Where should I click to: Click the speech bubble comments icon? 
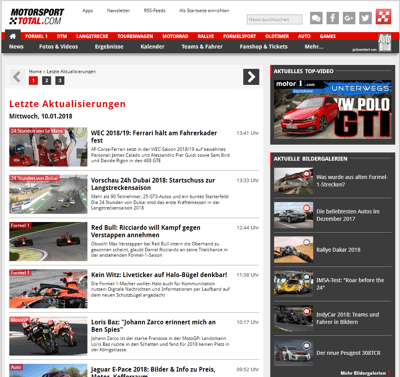pyautogui.click(x=316, y=18)
